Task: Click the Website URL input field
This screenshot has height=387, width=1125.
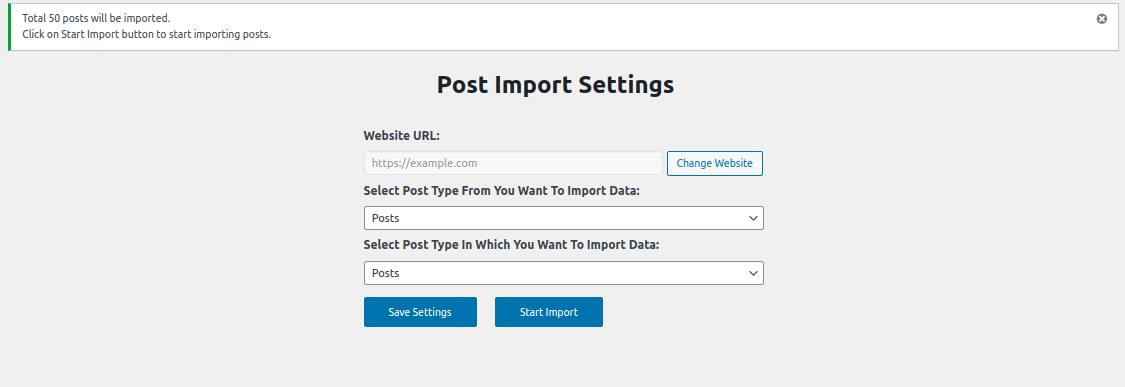Action: click(x=513, y=163)
